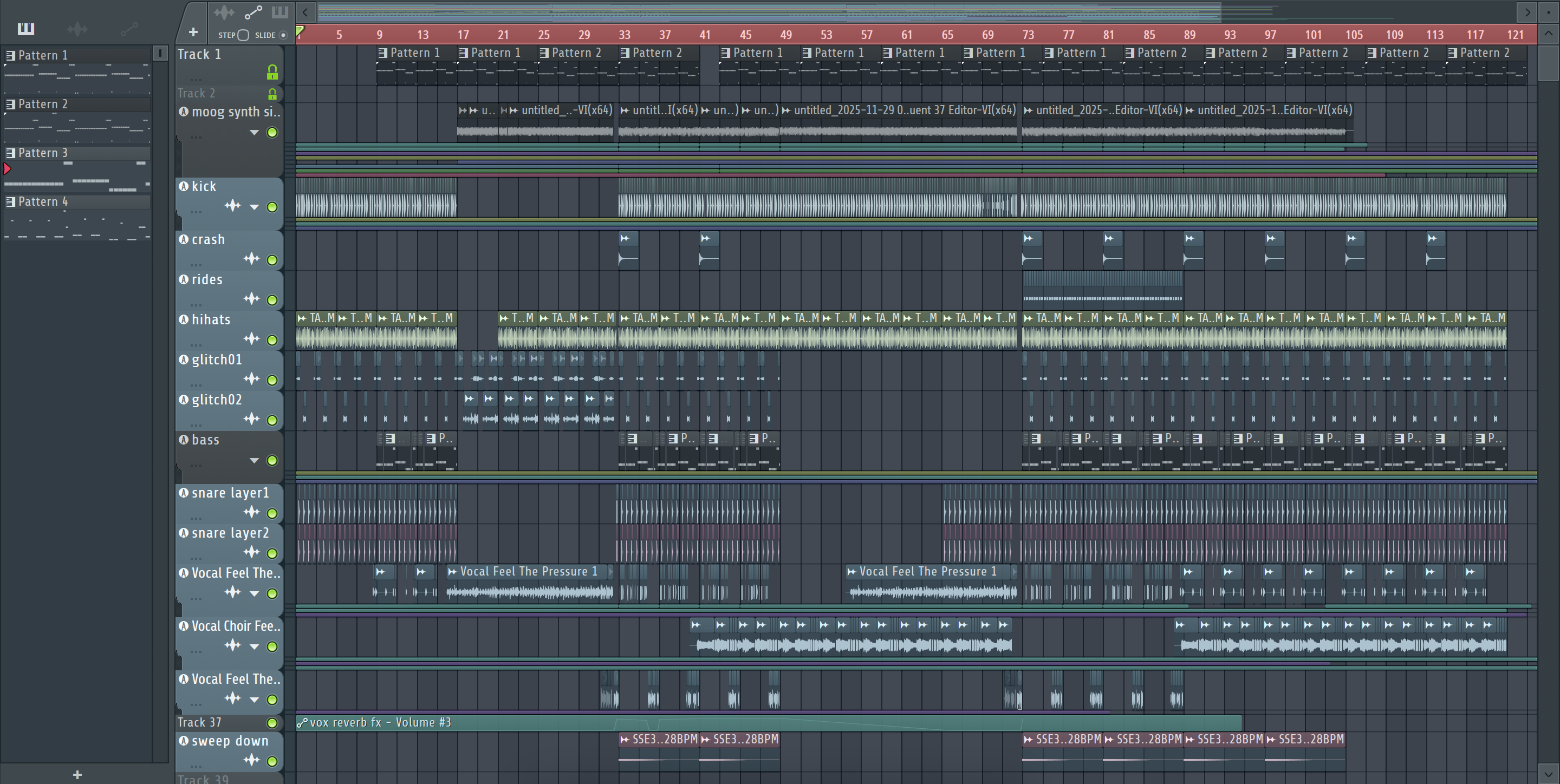Click the picker panel vertical scrollbar handle
This screenshot has height=784, width=1560.
coord(160,53)
